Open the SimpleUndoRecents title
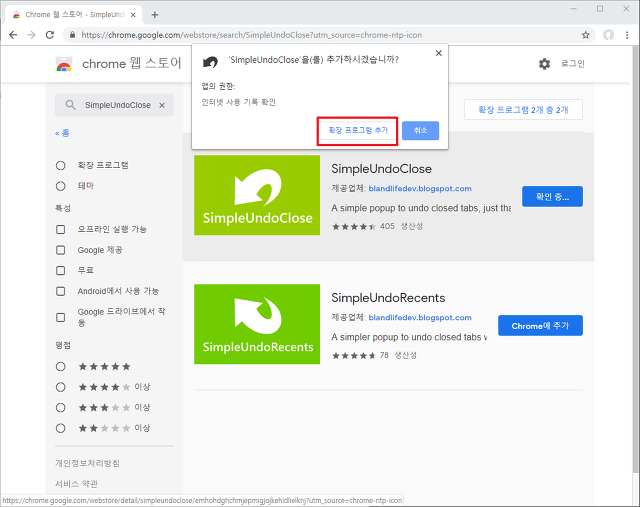 (x=388, y=298)
